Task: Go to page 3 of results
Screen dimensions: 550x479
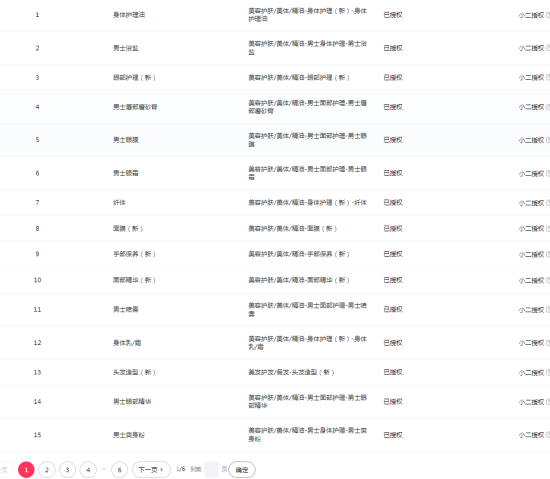Action: [x=67, y=470]
